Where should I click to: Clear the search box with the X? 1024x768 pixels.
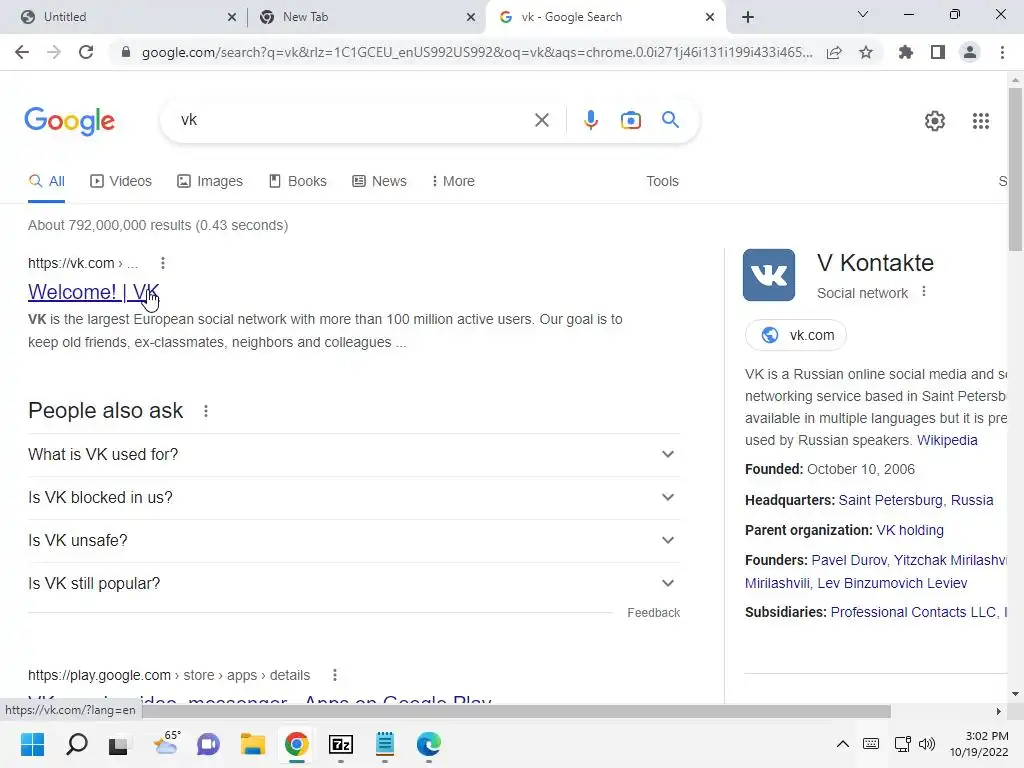[x=541, y=120]
